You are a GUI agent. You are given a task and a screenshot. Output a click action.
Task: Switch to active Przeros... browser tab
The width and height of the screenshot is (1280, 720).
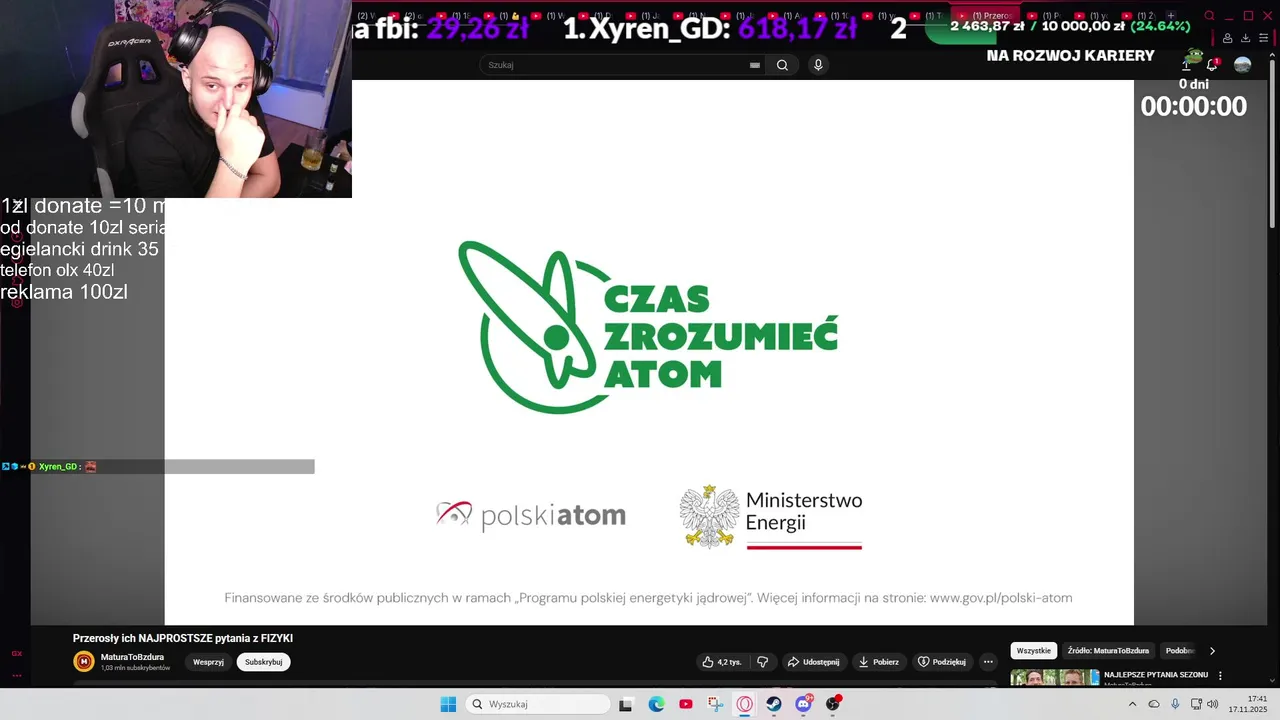click(986, 16)
